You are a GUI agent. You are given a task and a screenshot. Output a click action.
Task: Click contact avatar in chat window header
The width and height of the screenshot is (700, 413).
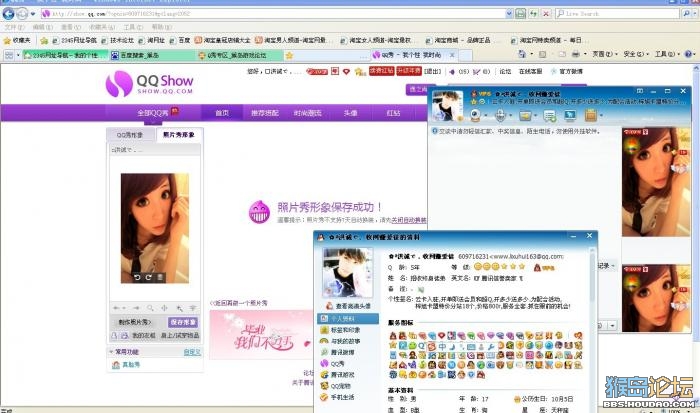(x=448, y=106)
